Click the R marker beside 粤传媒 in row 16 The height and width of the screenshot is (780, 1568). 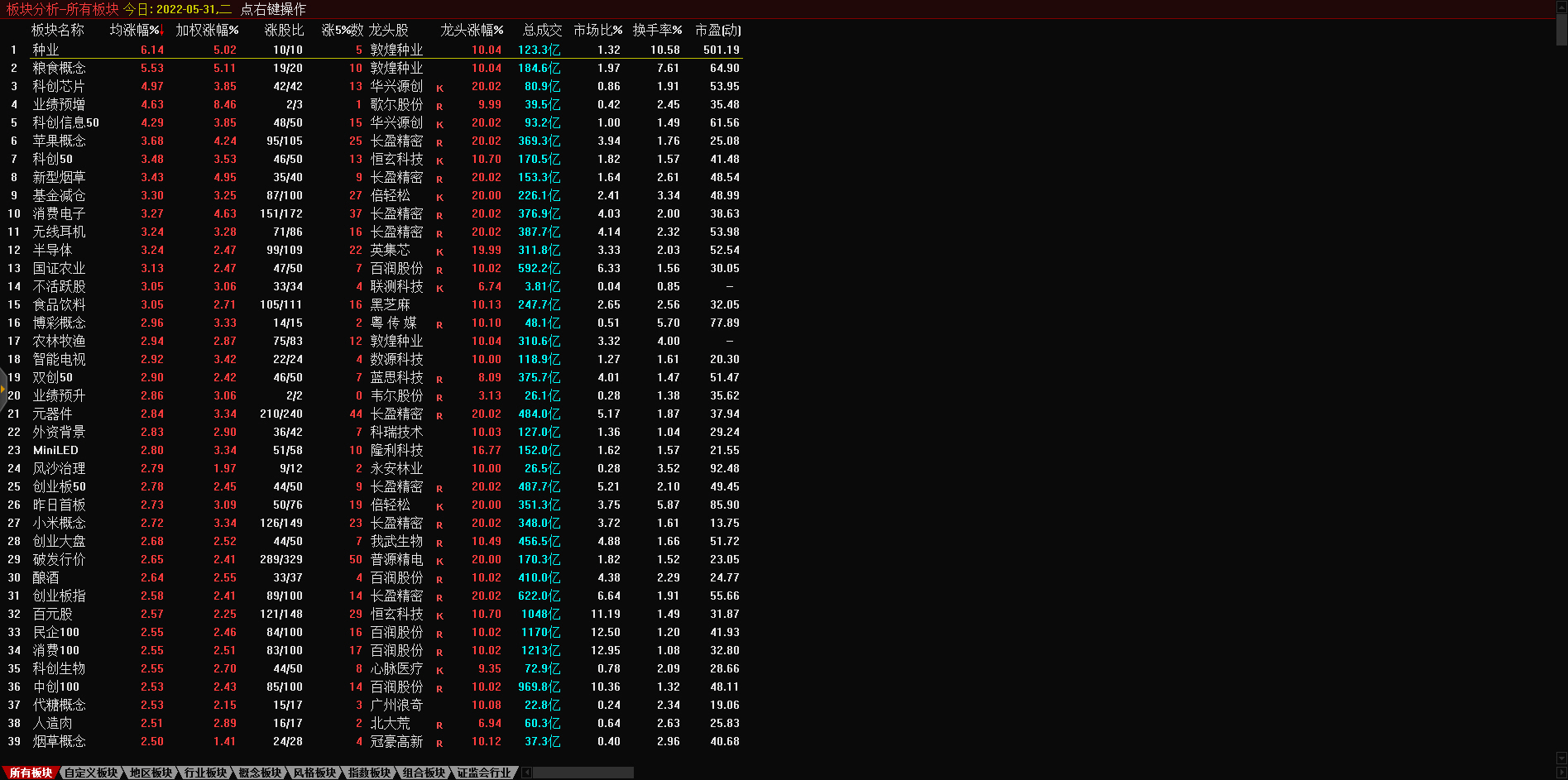click(439, 324)
